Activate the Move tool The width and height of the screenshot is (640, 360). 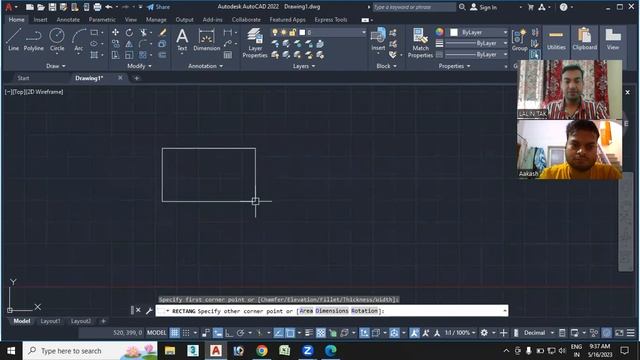click(x=116, y=32)
